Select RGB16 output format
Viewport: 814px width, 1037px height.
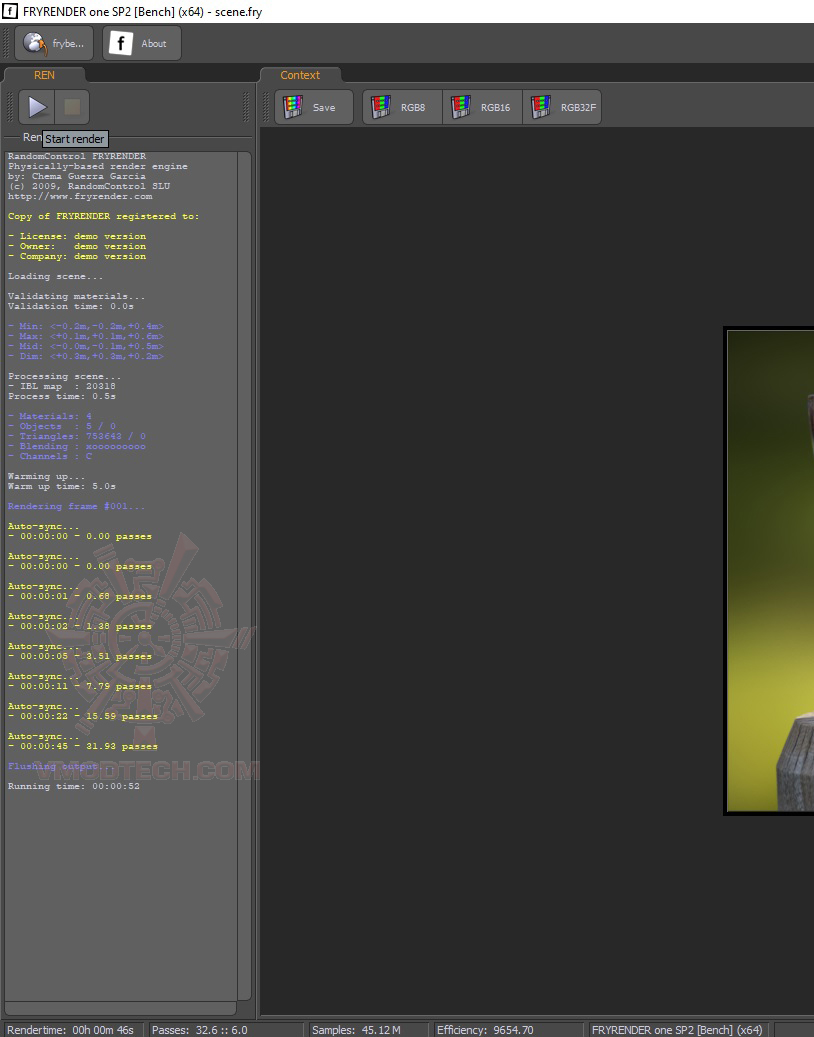tap(483, 107)
